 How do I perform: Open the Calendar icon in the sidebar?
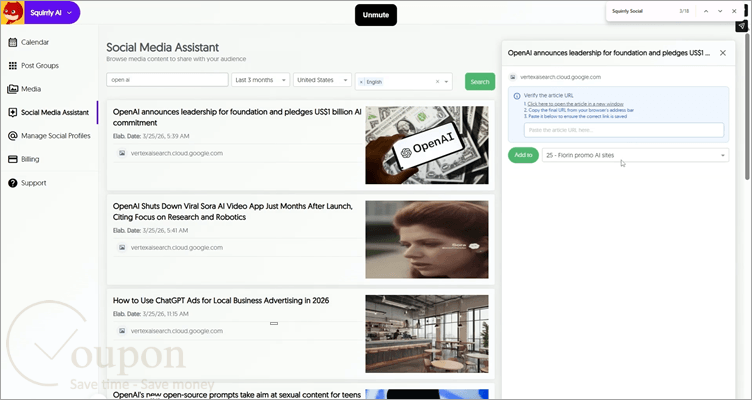[13, 42]
